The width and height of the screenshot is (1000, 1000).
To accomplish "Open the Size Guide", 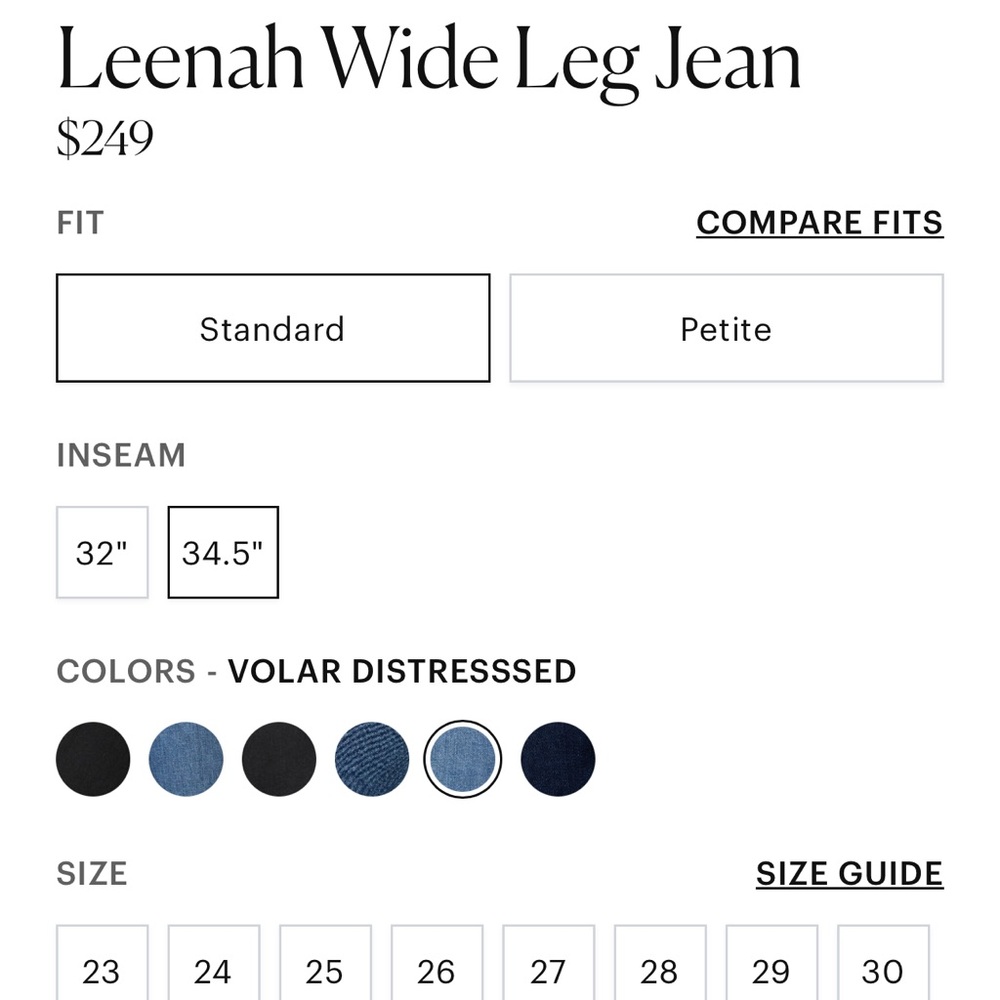I will click(x=847, y=872).
